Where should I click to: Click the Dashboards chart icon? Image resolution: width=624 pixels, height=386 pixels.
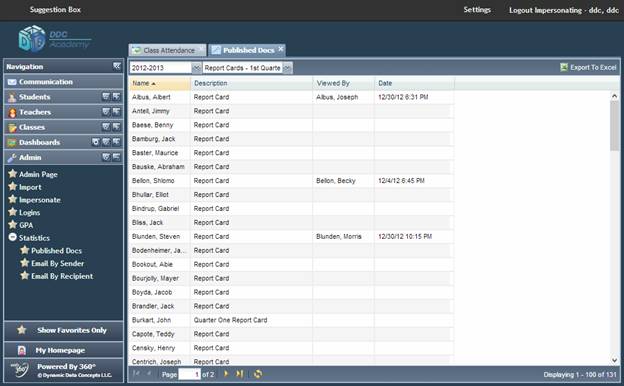point(12,142)
